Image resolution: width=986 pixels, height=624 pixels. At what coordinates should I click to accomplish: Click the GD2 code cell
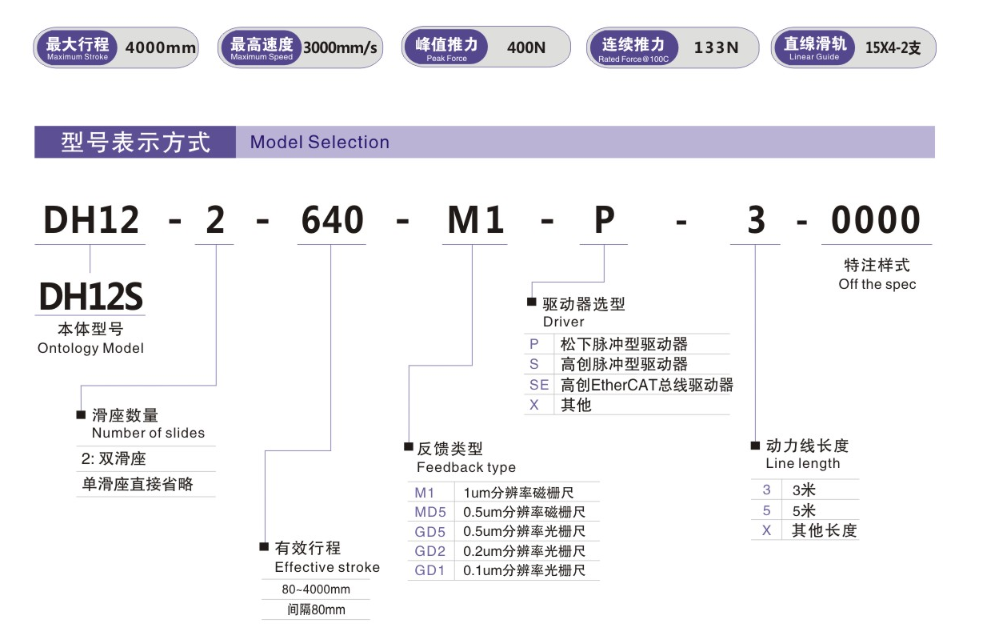(430, 551)
